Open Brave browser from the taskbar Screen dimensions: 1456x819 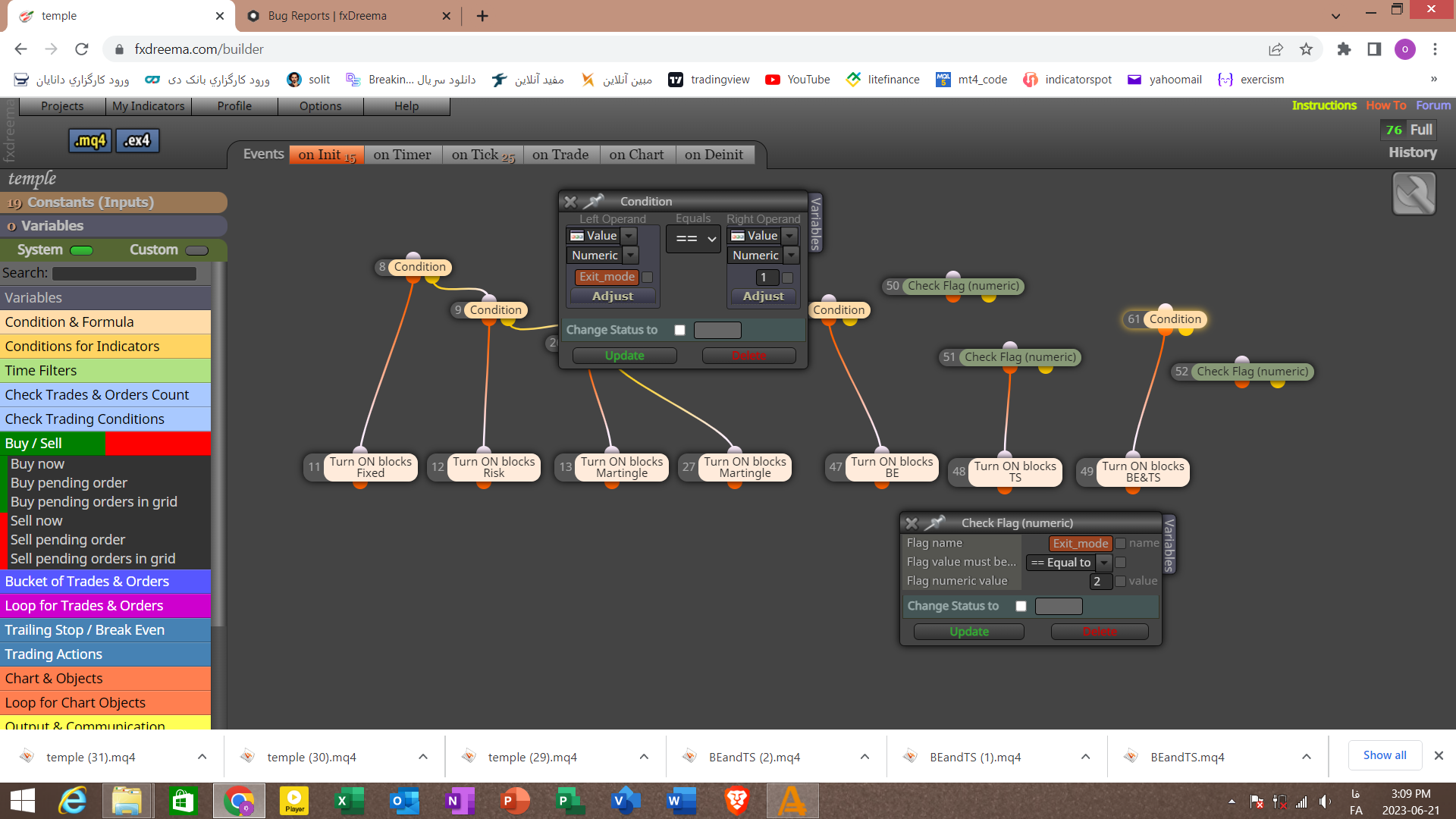point(736,801)
